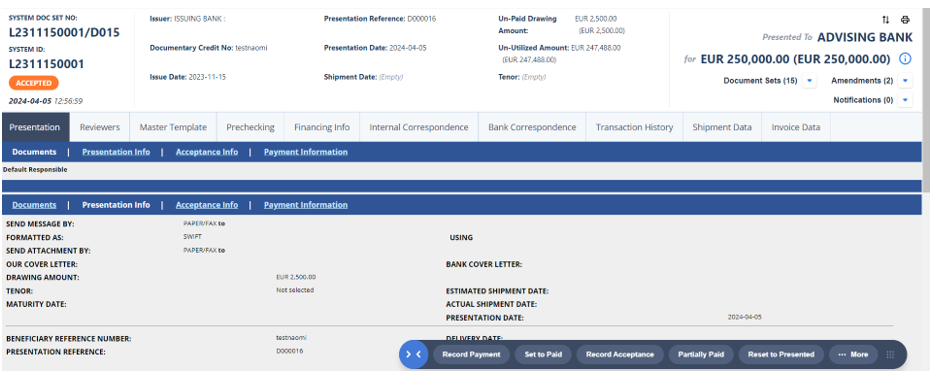Screen dimensions: 935x372
Task: Click Presentation Reference D000016 in header
Action: [380, 18]
